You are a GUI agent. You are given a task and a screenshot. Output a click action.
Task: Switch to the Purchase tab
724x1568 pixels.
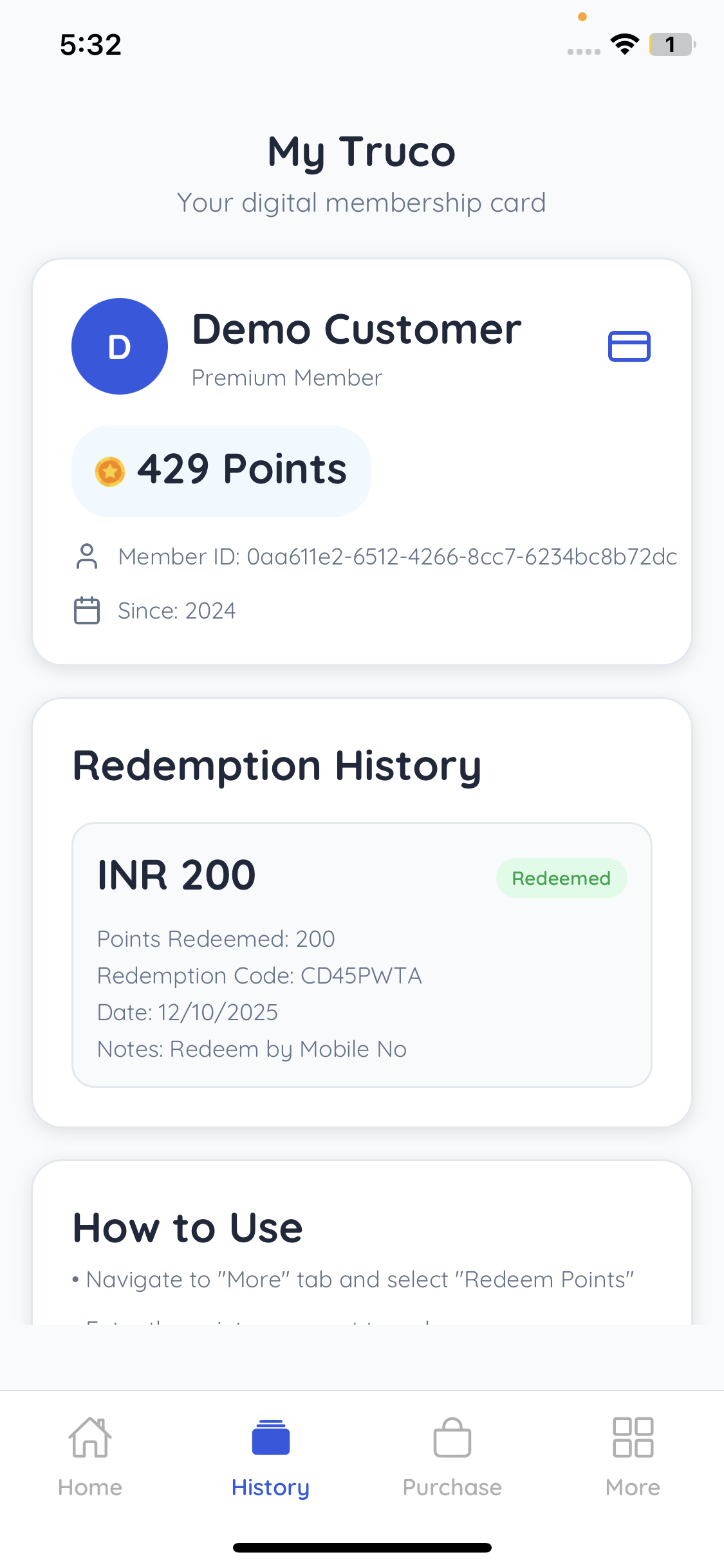[452, 1487]
